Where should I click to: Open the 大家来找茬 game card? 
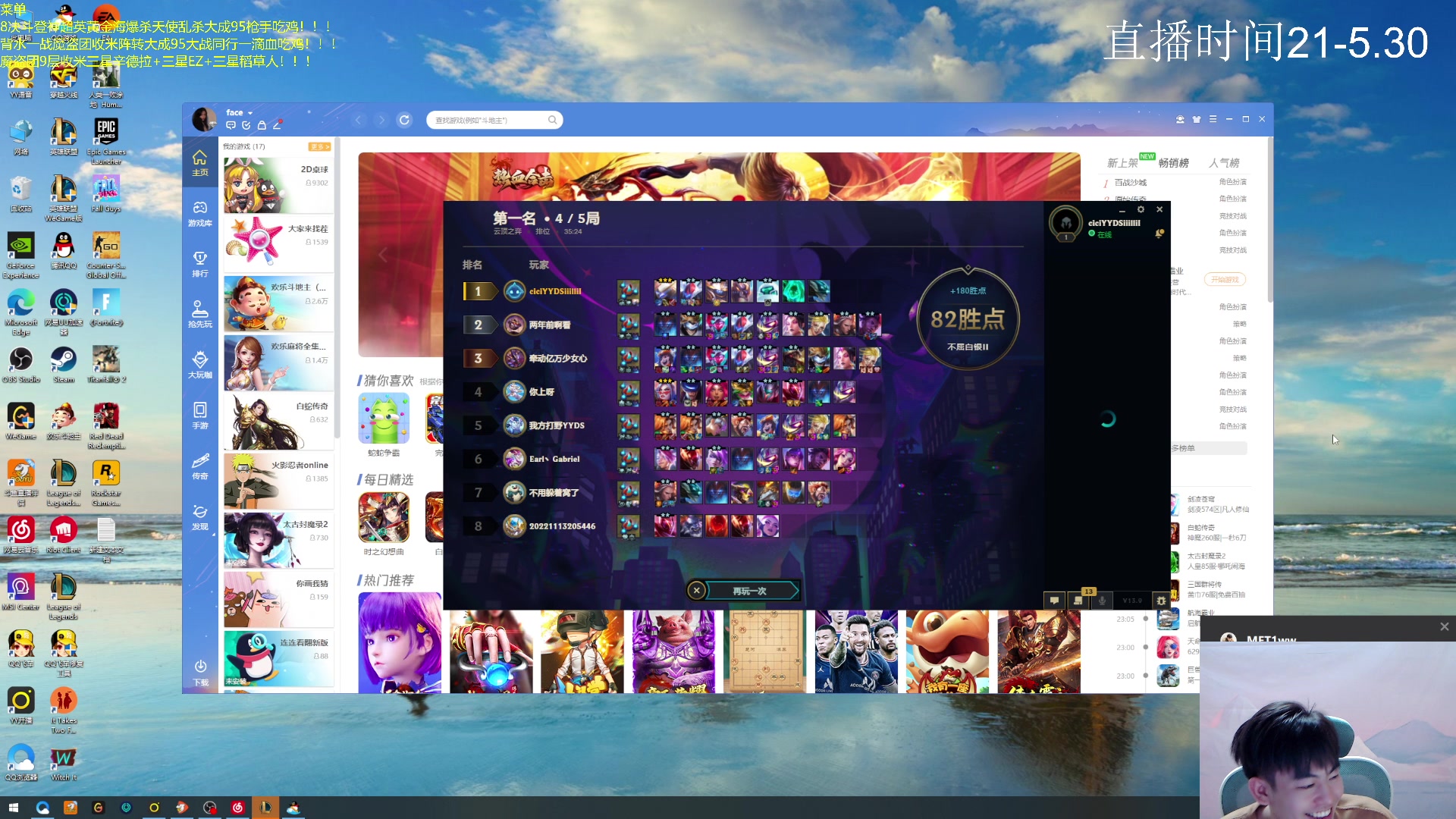tap(278, 243)
